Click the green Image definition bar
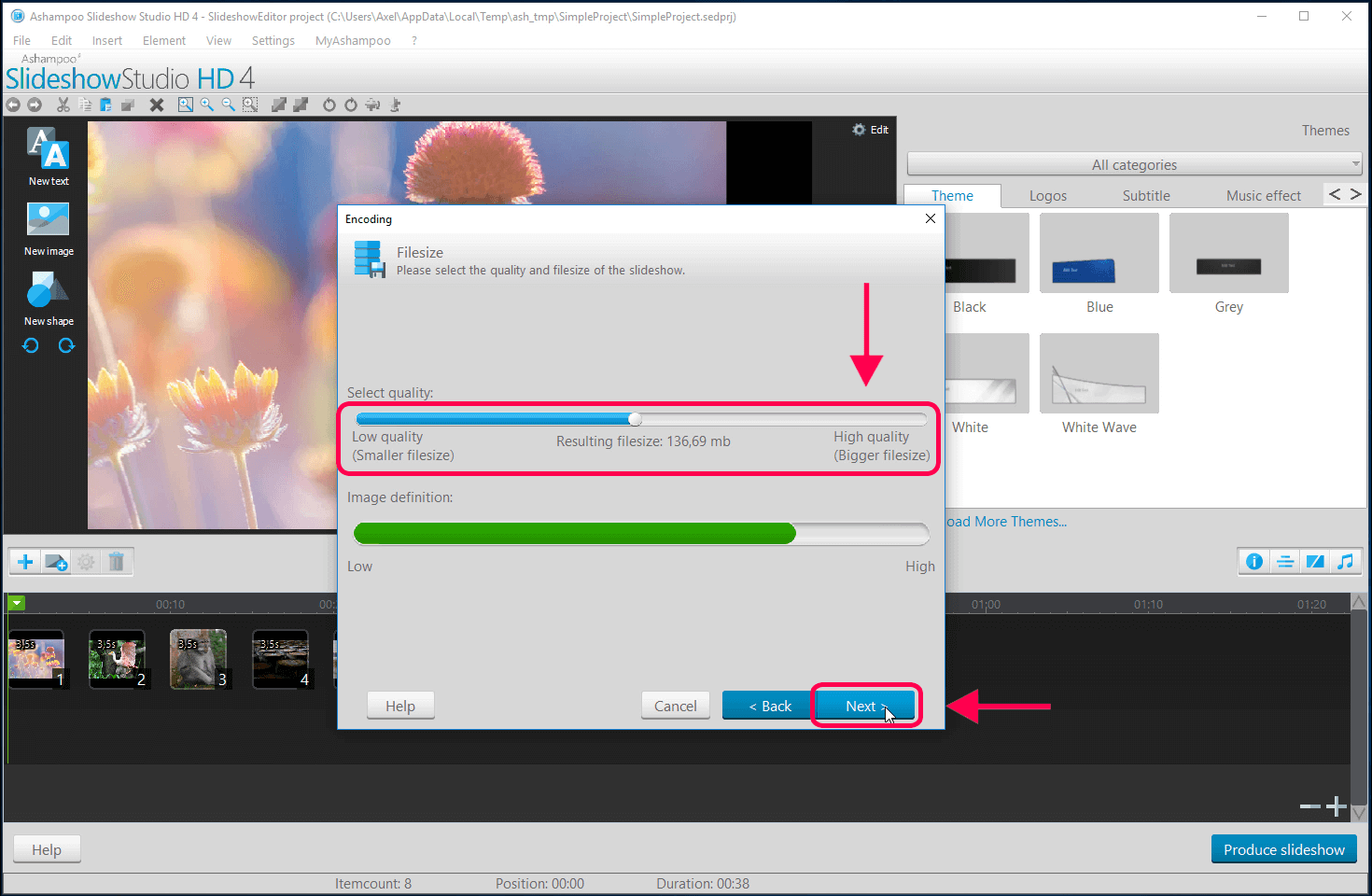 [x=575, y=533]
